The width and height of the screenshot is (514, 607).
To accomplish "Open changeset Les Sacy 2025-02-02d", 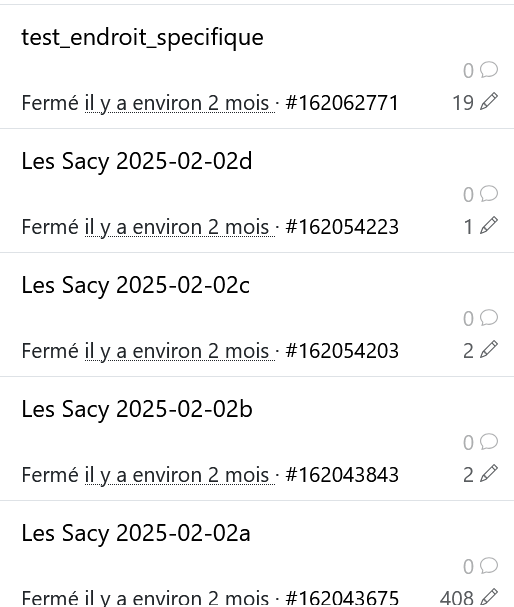I will coord(137,161).
